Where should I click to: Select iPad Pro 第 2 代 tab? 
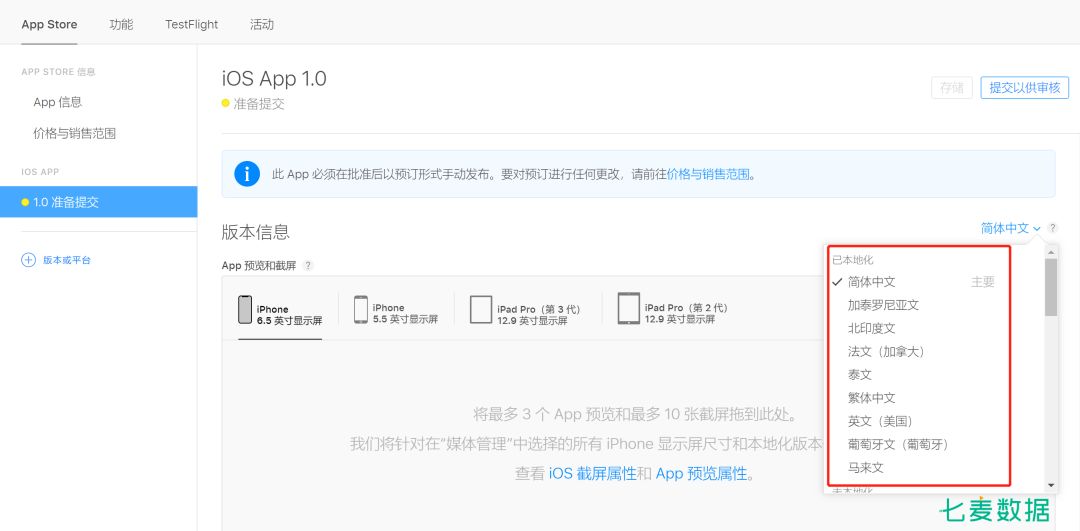click(675, 310)
